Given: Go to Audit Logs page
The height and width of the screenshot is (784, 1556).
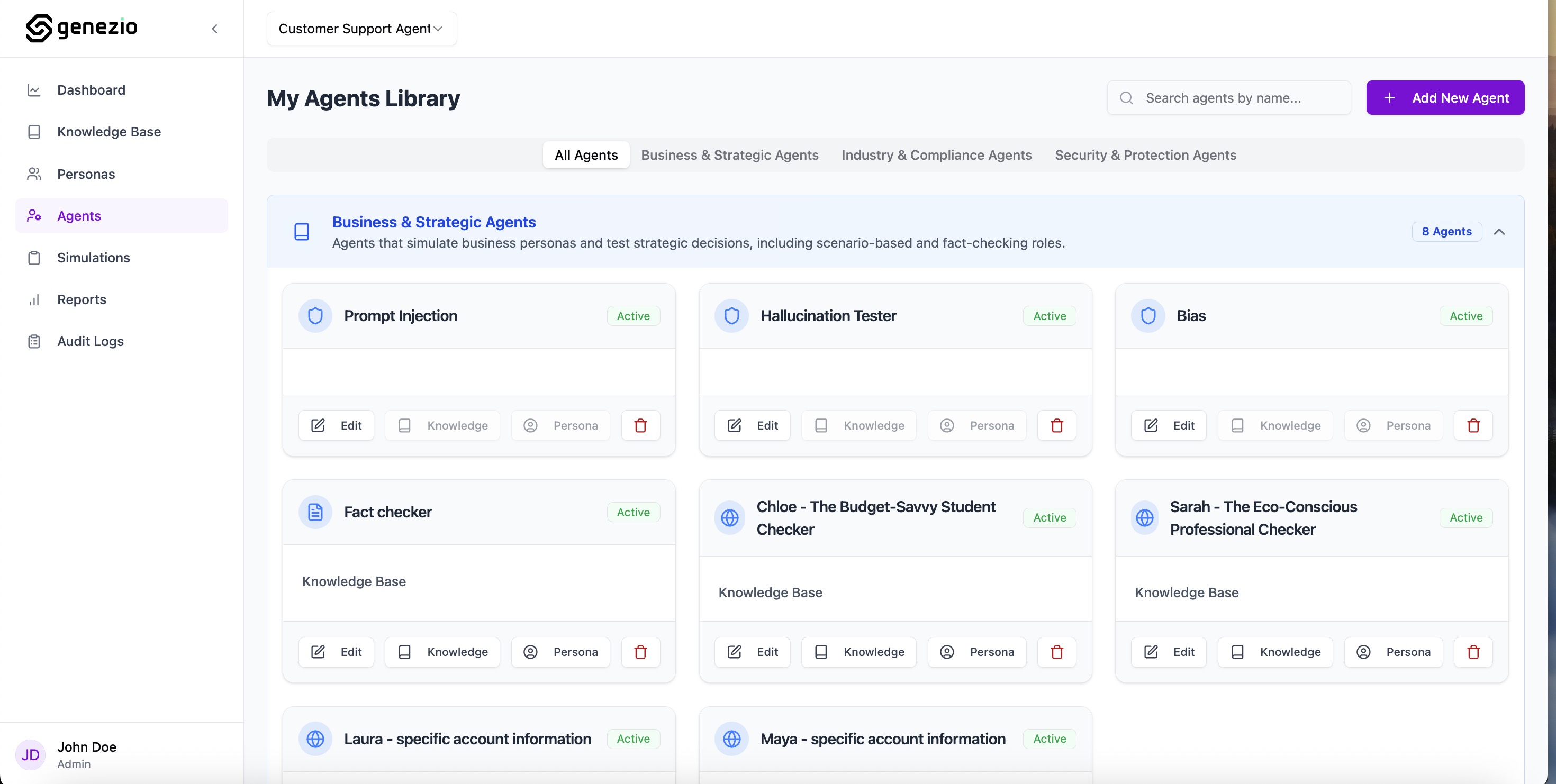Looking at the screenshot, I should pos(90,341).
